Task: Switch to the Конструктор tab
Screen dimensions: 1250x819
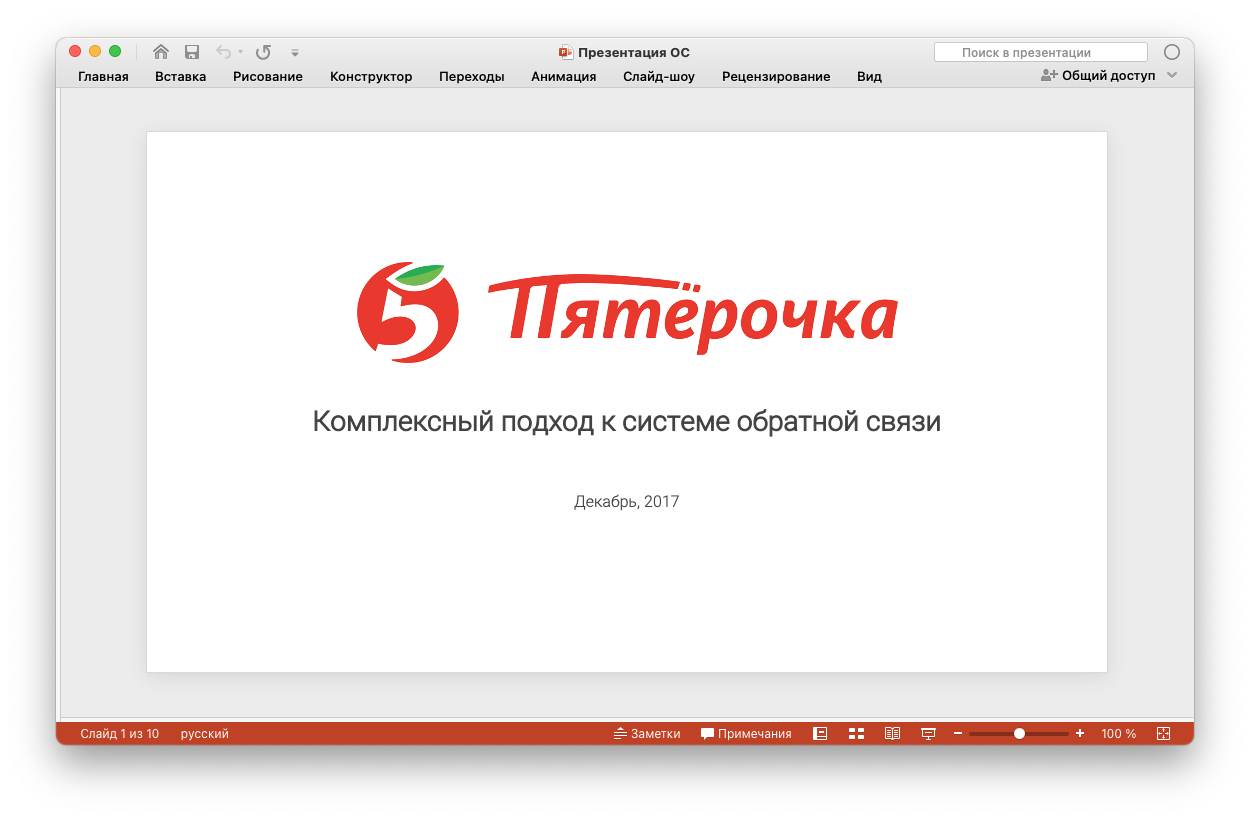Action: (x=371, y=76)
